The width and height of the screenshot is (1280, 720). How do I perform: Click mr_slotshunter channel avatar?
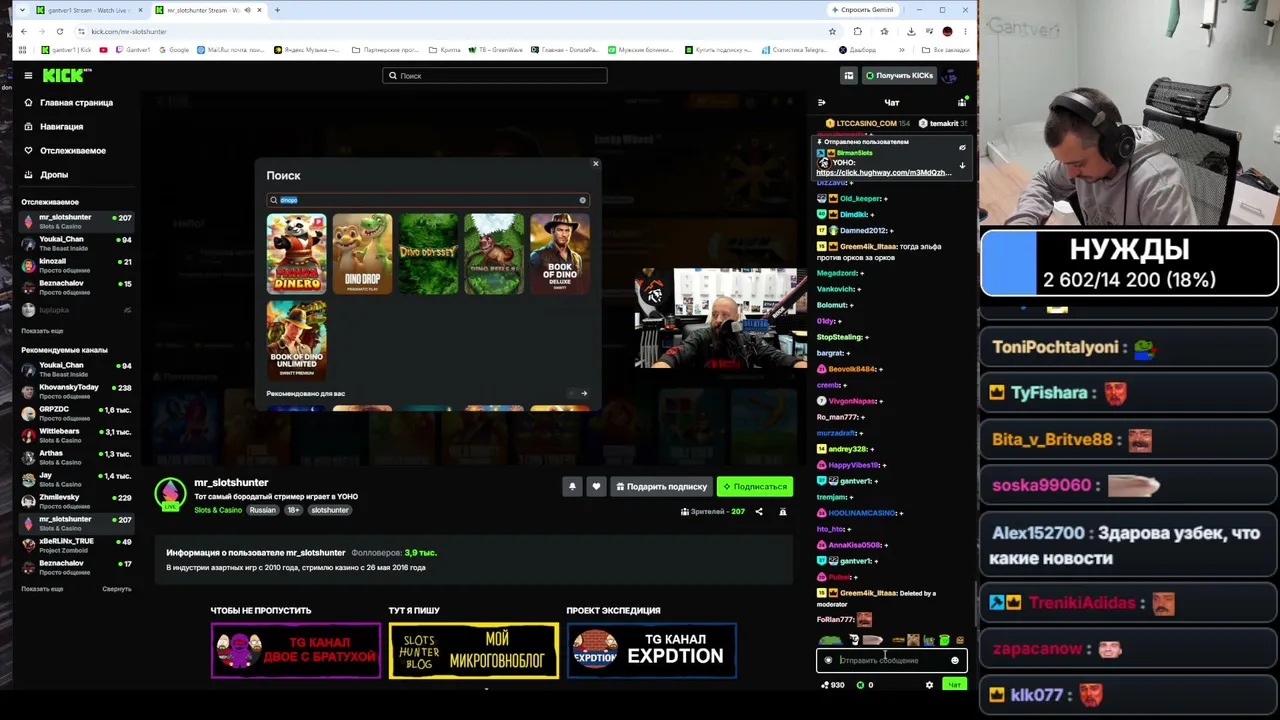coord(170,495)
